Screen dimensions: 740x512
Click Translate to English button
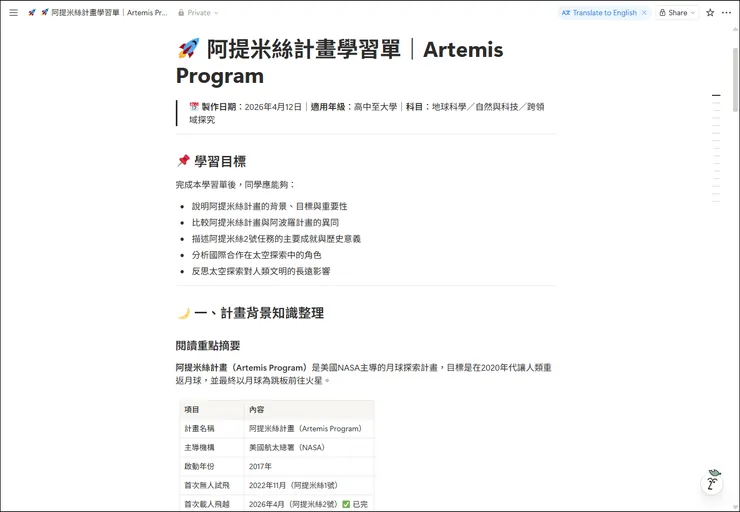599,13
